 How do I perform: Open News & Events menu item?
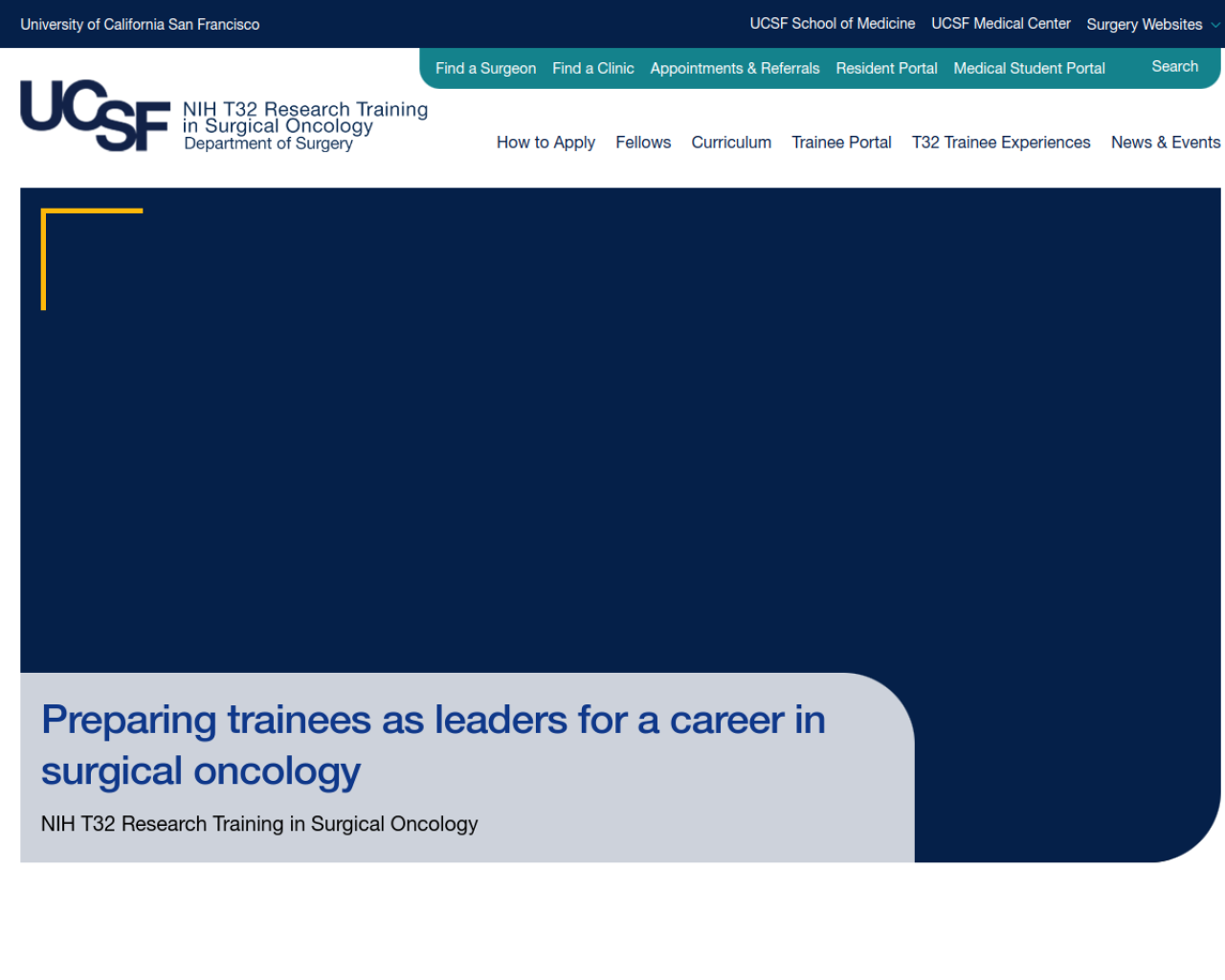pyautogui.click(x=1166, y=143)
